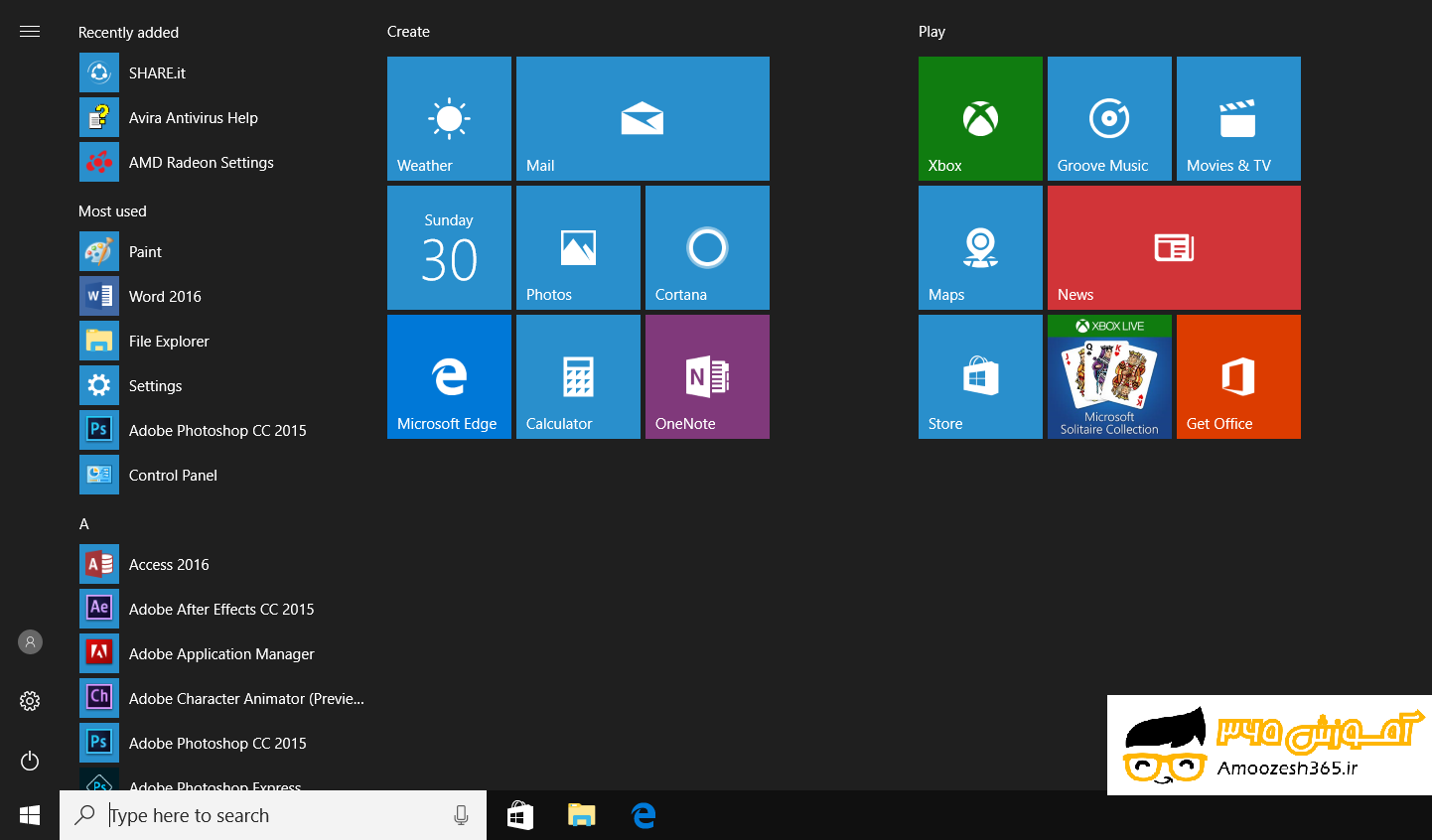1432x840 pixels.
Task: Click the 'Play' tile group heading
Action: point(931,31)
